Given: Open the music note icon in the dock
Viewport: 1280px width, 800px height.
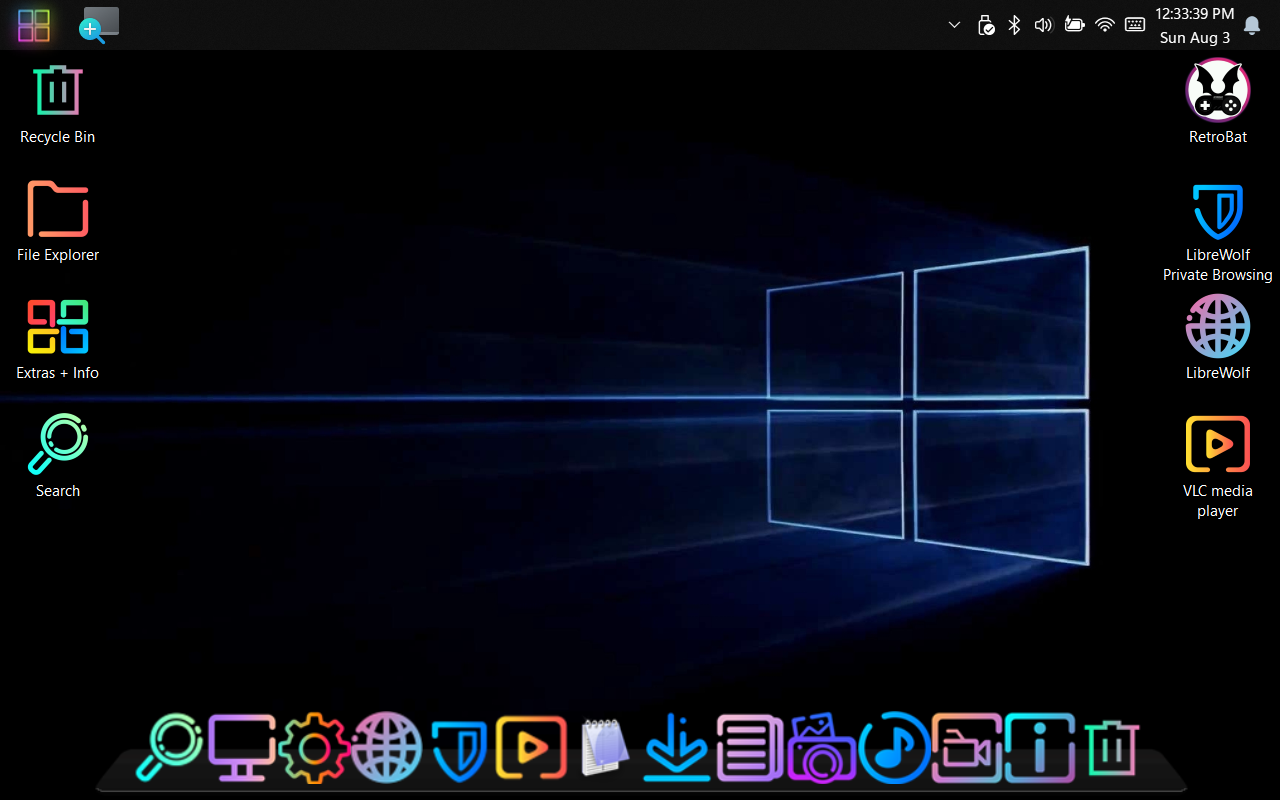Looking at the screenshot, I should (894, 748).
